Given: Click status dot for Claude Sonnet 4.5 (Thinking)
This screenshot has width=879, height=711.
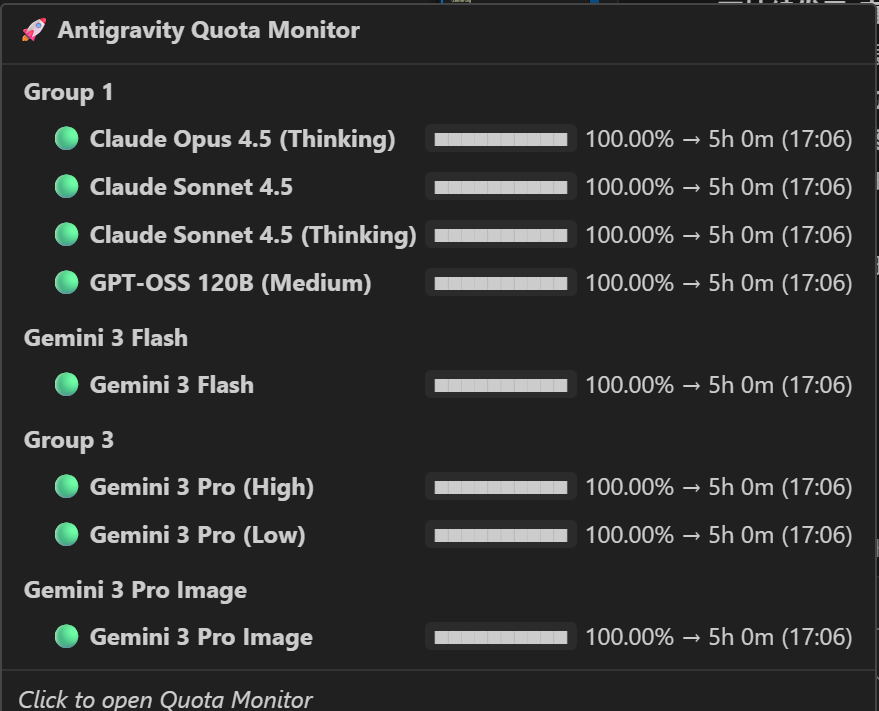Looking at the screenshot, I should pyautogui.click(x=67, y=234).
